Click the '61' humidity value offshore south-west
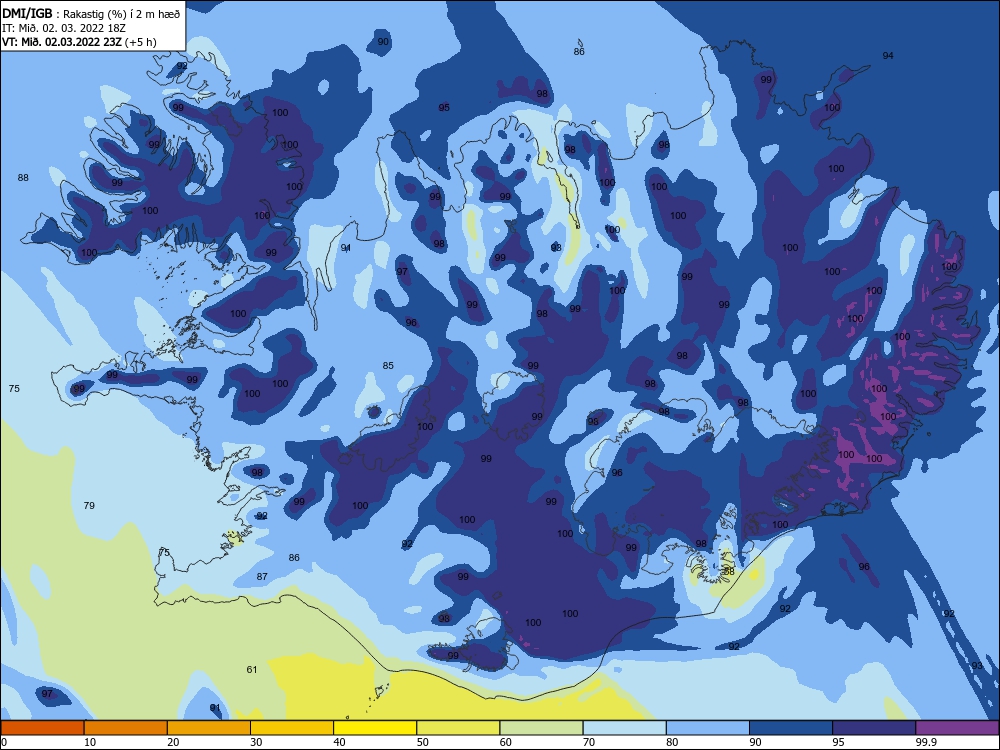 tap(252, 669)
